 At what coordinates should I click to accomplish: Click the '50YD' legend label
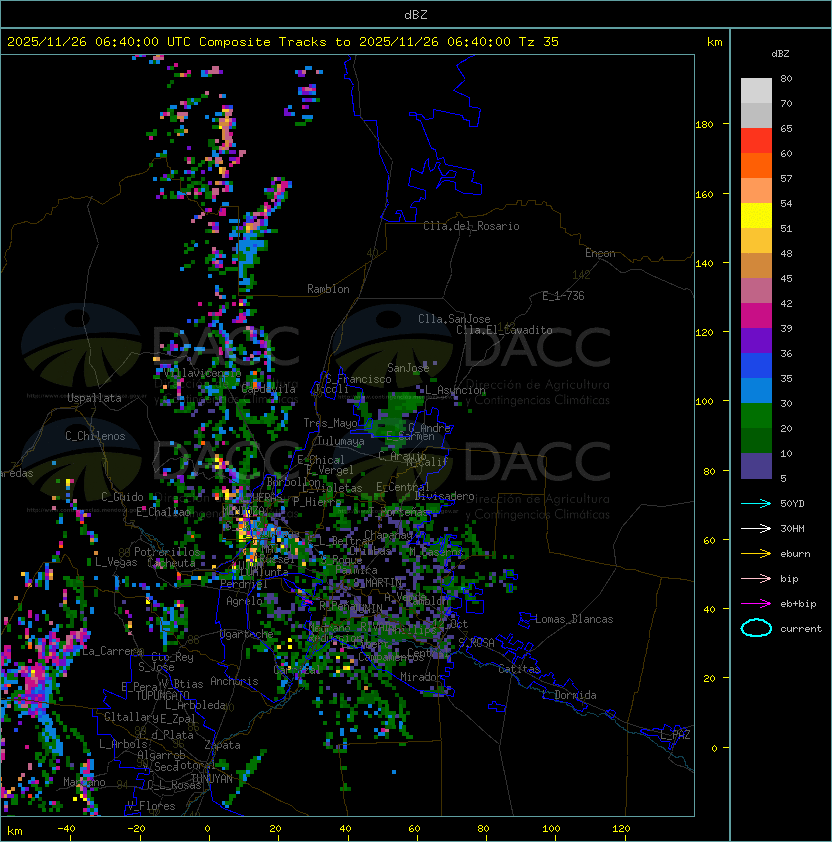(792, 503)
